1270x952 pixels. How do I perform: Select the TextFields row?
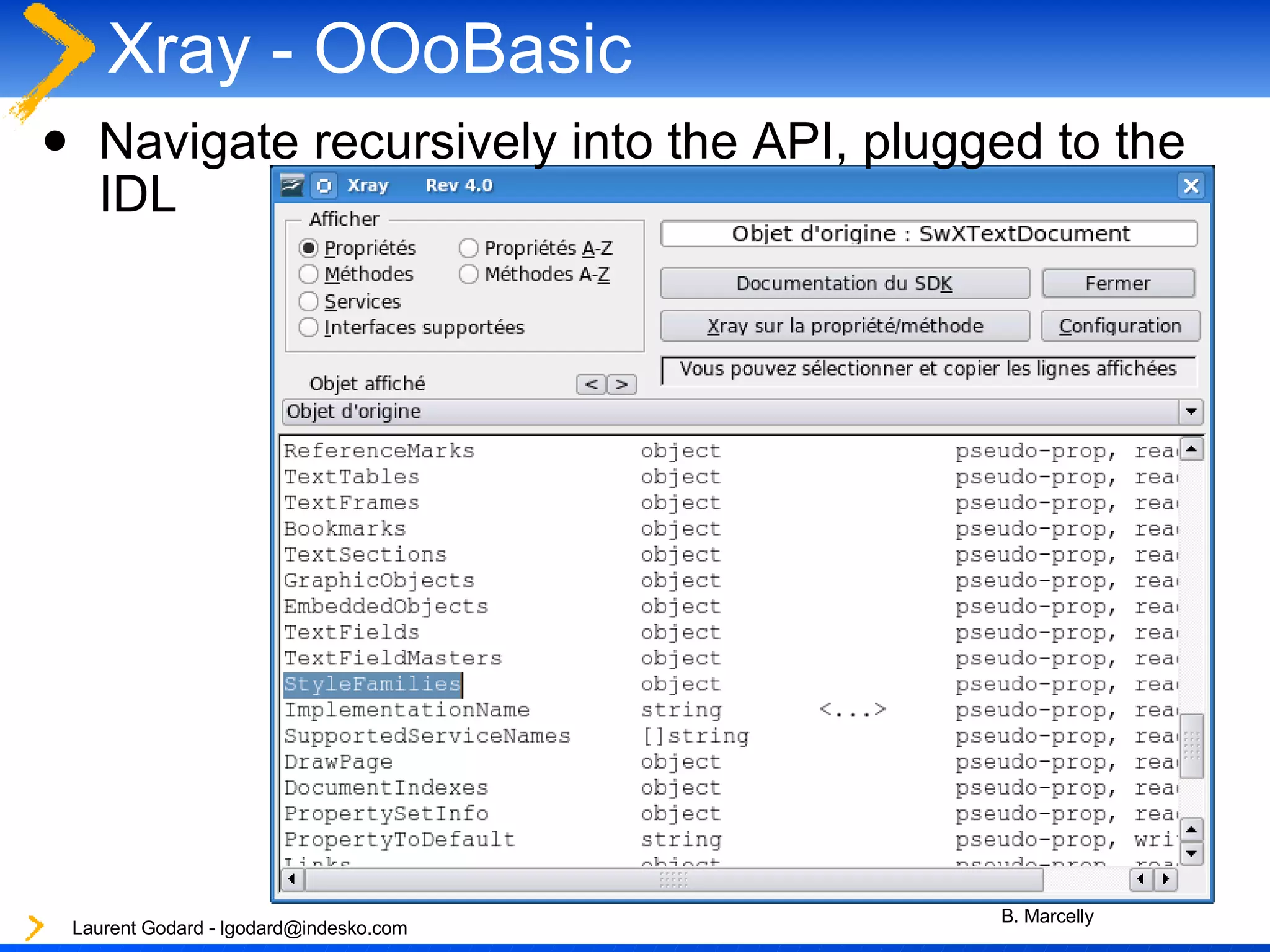pos(730,632)
